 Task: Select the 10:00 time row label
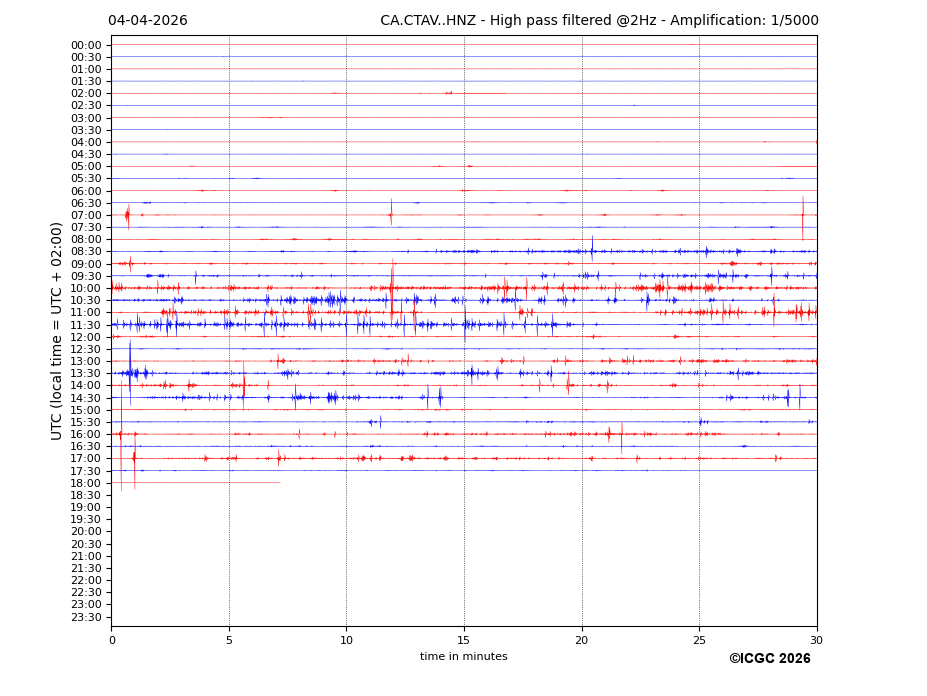(x=86, y=288)
